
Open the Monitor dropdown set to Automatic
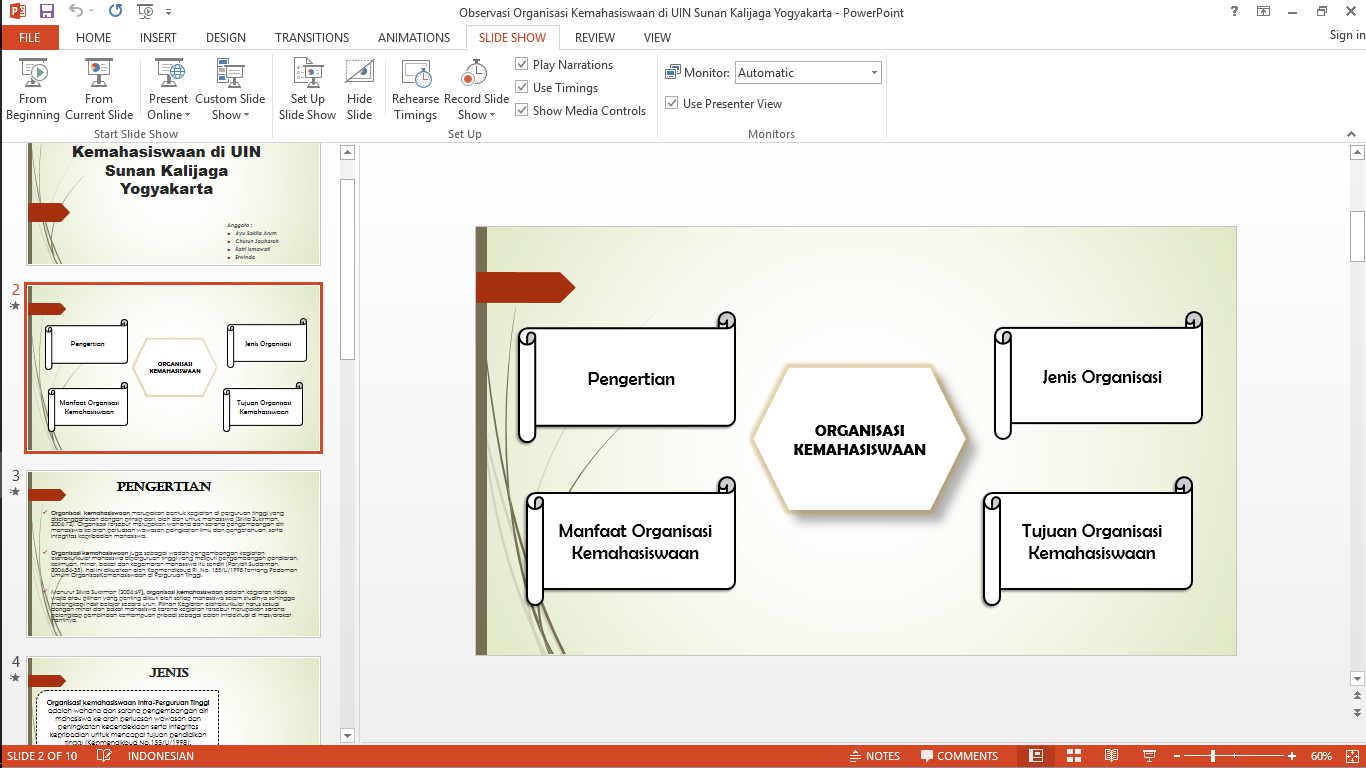pos(872,72)
